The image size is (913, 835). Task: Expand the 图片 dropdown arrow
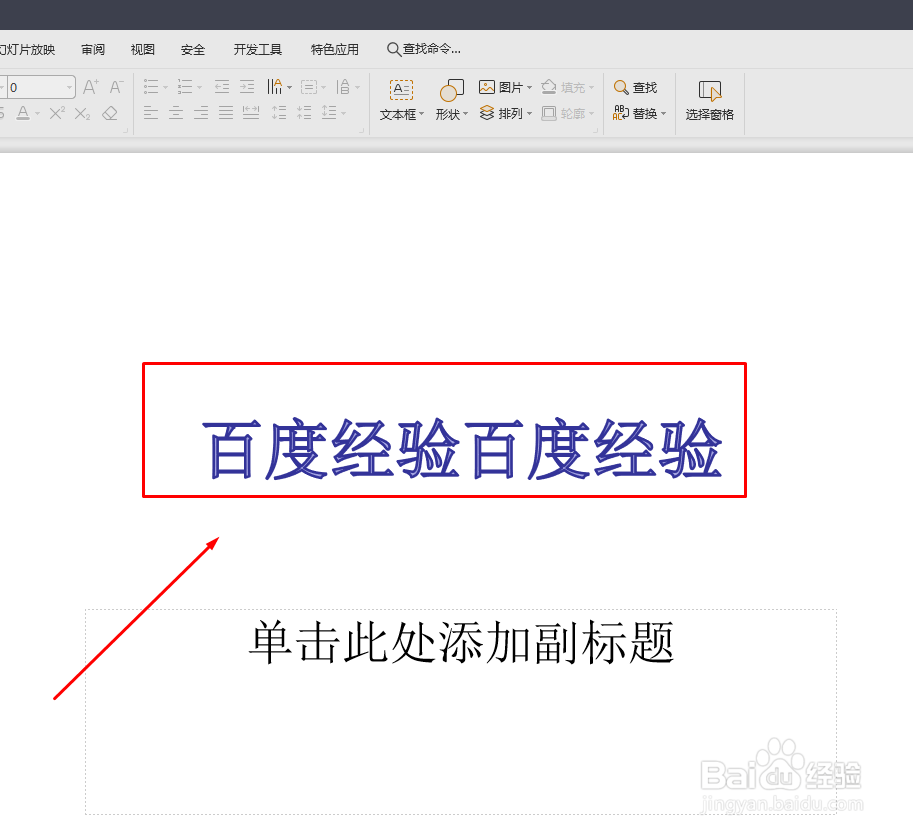[529, 88]
